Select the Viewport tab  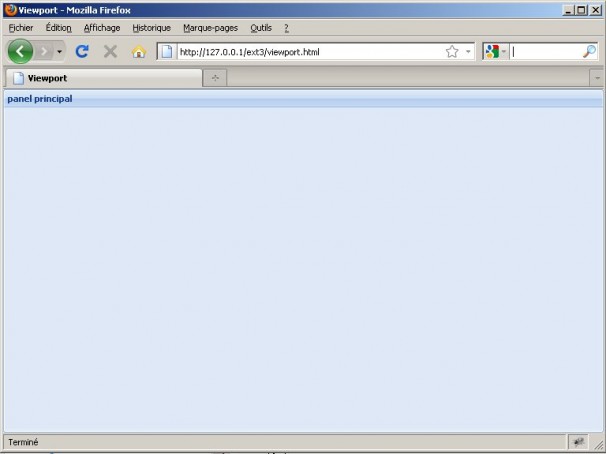(100, 78)
